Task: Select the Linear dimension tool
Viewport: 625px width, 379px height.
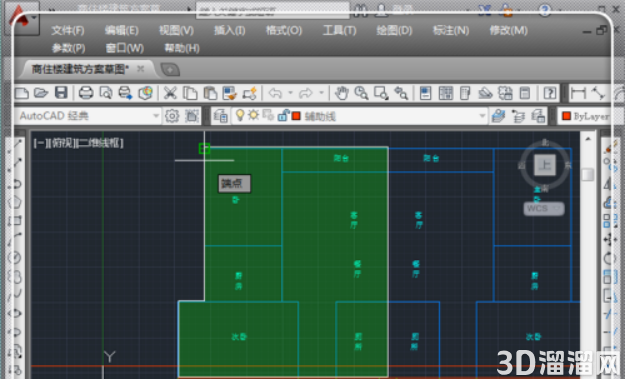Action: click(578, 93)
